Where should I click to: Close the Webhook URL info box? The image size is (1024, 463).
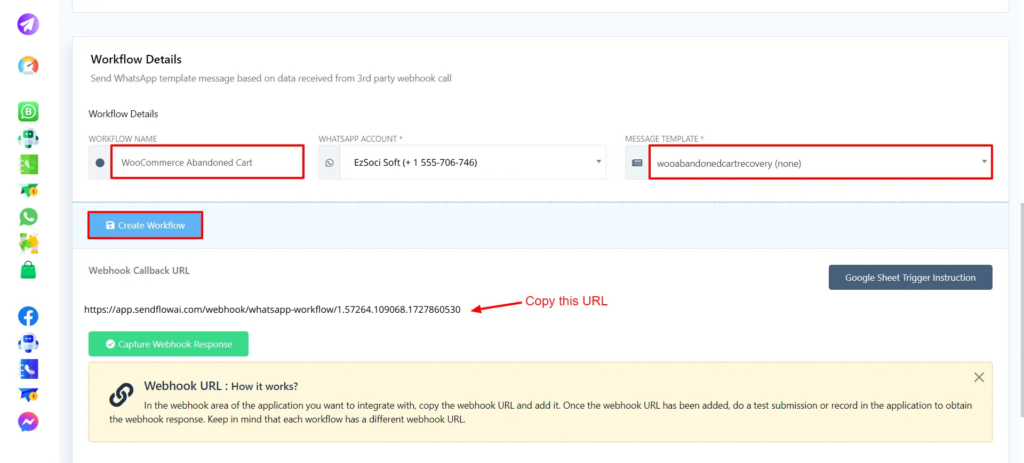[979, 377]
